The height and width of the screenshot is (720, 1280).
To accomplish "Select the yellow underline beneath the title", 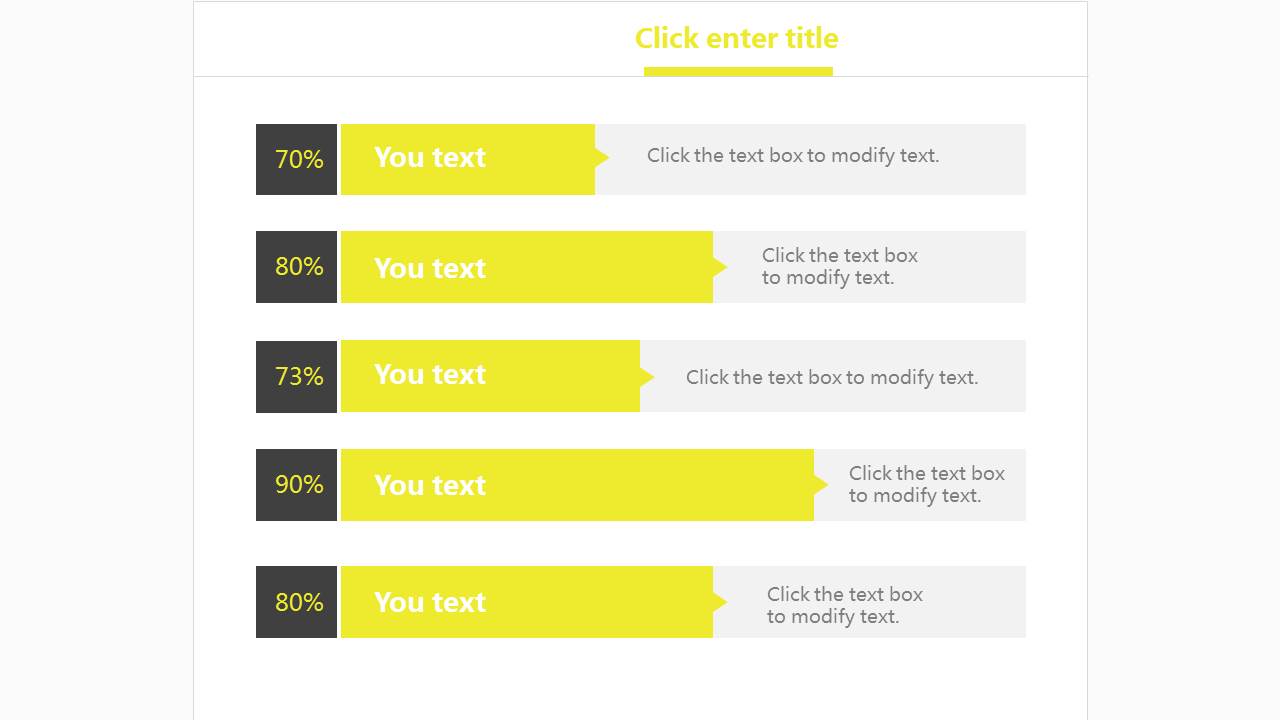I will click(738, 71).
